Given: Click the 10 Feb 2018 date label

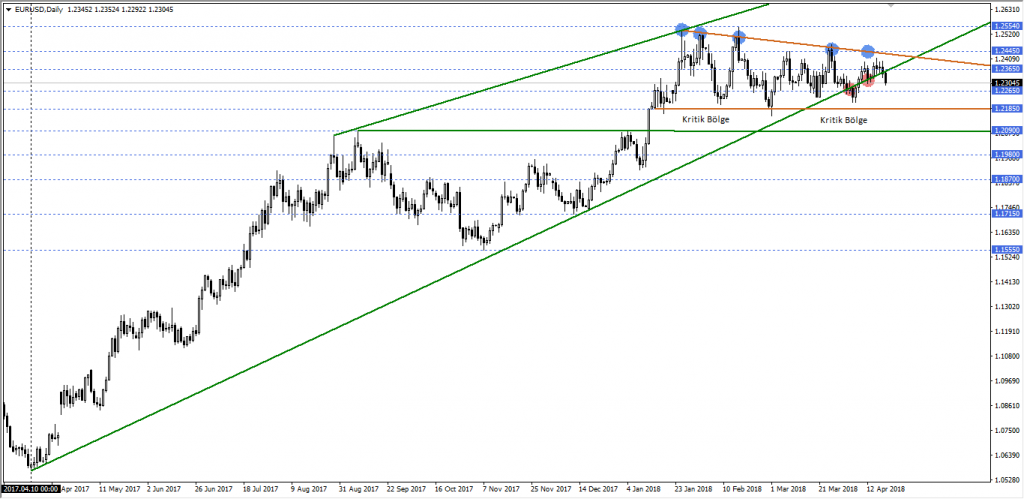Looking at the screenshot, I should pyautogui.click(x=742, y=489).
